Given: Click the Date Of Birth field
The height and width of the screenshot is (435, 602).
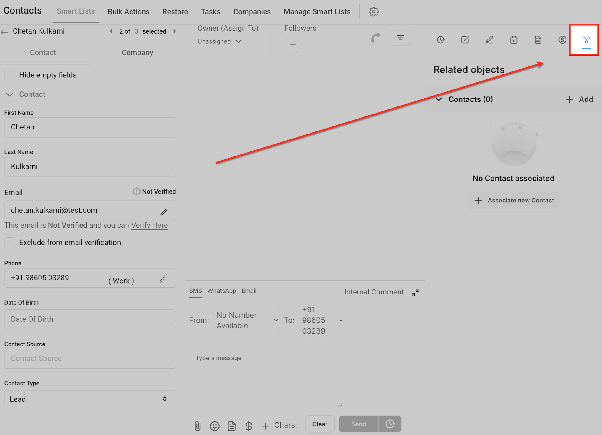Looking at the screenshot, I should pos(90,319).
